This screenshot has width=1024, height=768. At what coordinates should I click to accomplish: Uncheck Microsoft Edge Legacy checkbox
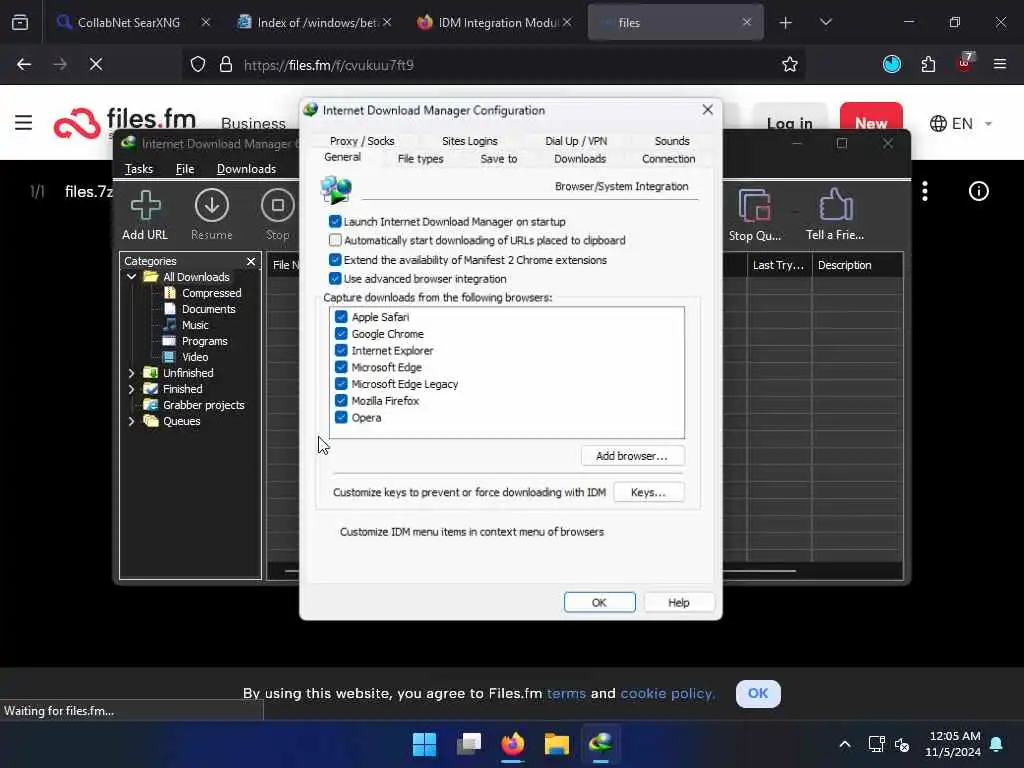(341, 384)
